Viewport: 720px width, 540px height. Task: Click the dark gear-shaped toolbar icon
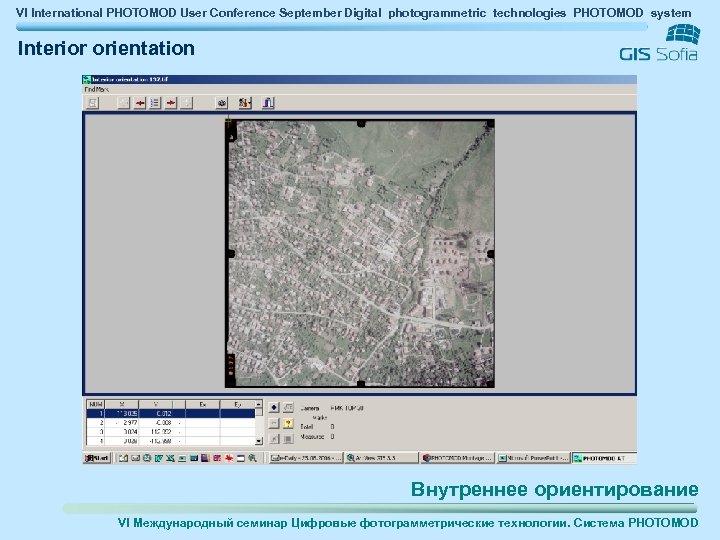(x=222, y=103)
